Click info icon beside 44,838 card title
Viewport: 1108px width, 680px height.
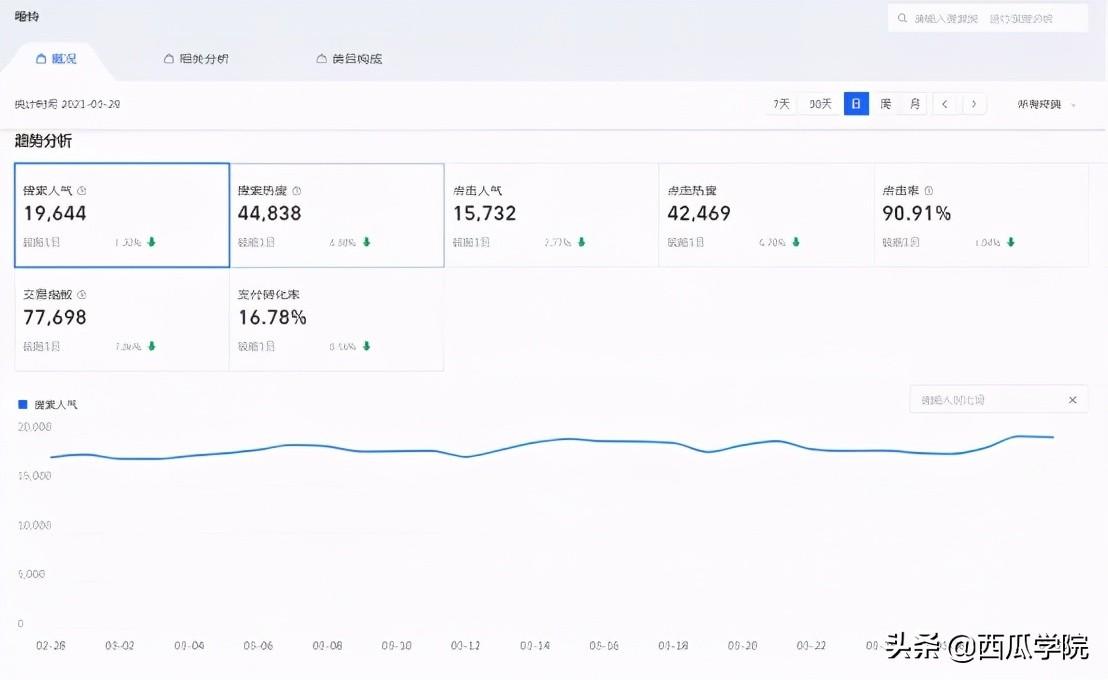click(x=297, y=191)
